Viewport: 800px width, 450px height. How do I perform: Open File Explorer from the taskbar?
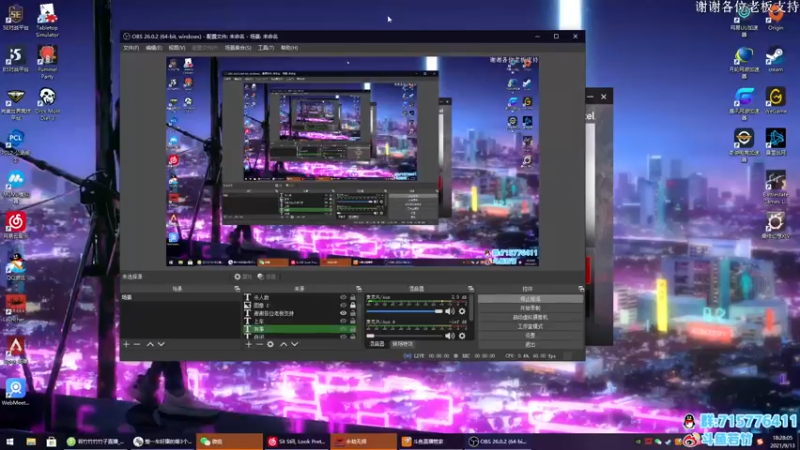31,441
